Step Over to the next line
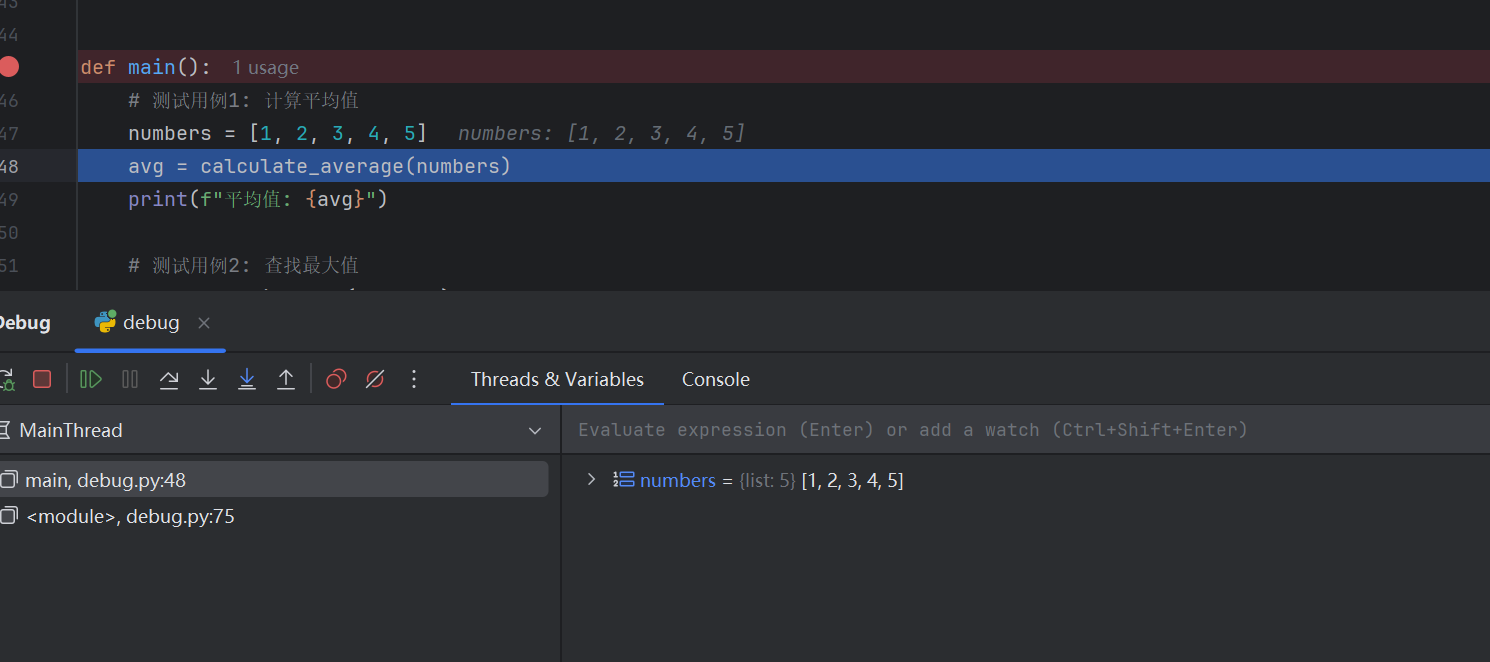Screen dimensions: 1490x662 (169, 379)
